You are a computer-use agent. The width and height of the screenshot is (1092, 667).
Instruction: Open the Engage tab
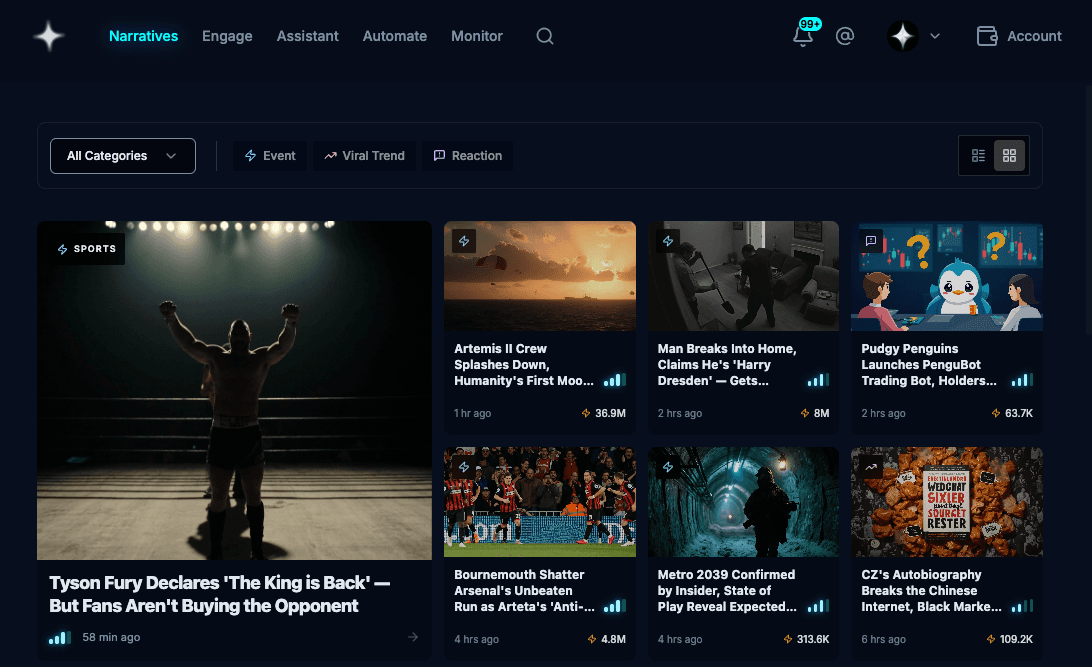point(227,36)
